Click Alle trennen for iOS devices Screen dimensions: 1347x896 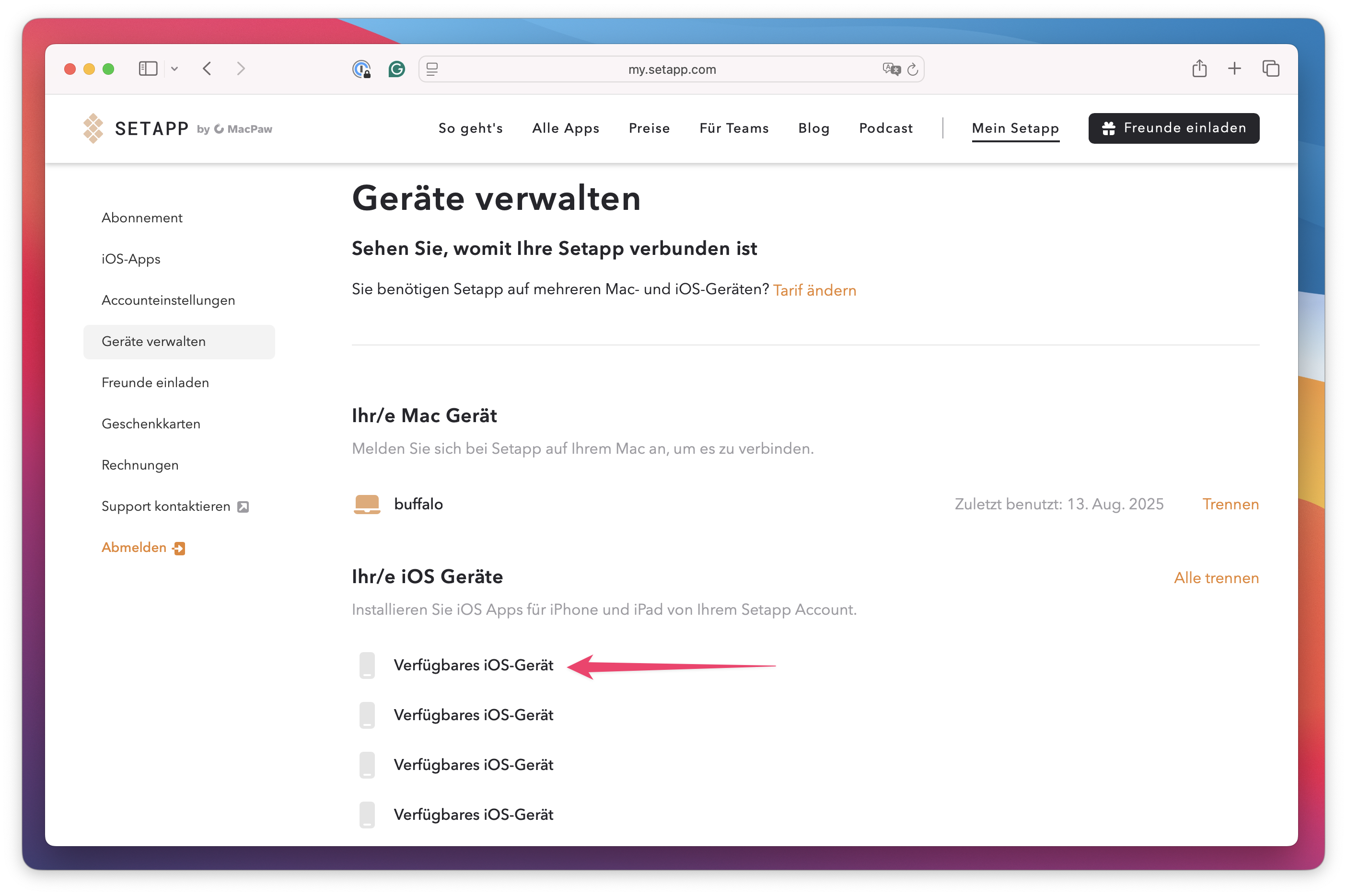click(1216, 578)
